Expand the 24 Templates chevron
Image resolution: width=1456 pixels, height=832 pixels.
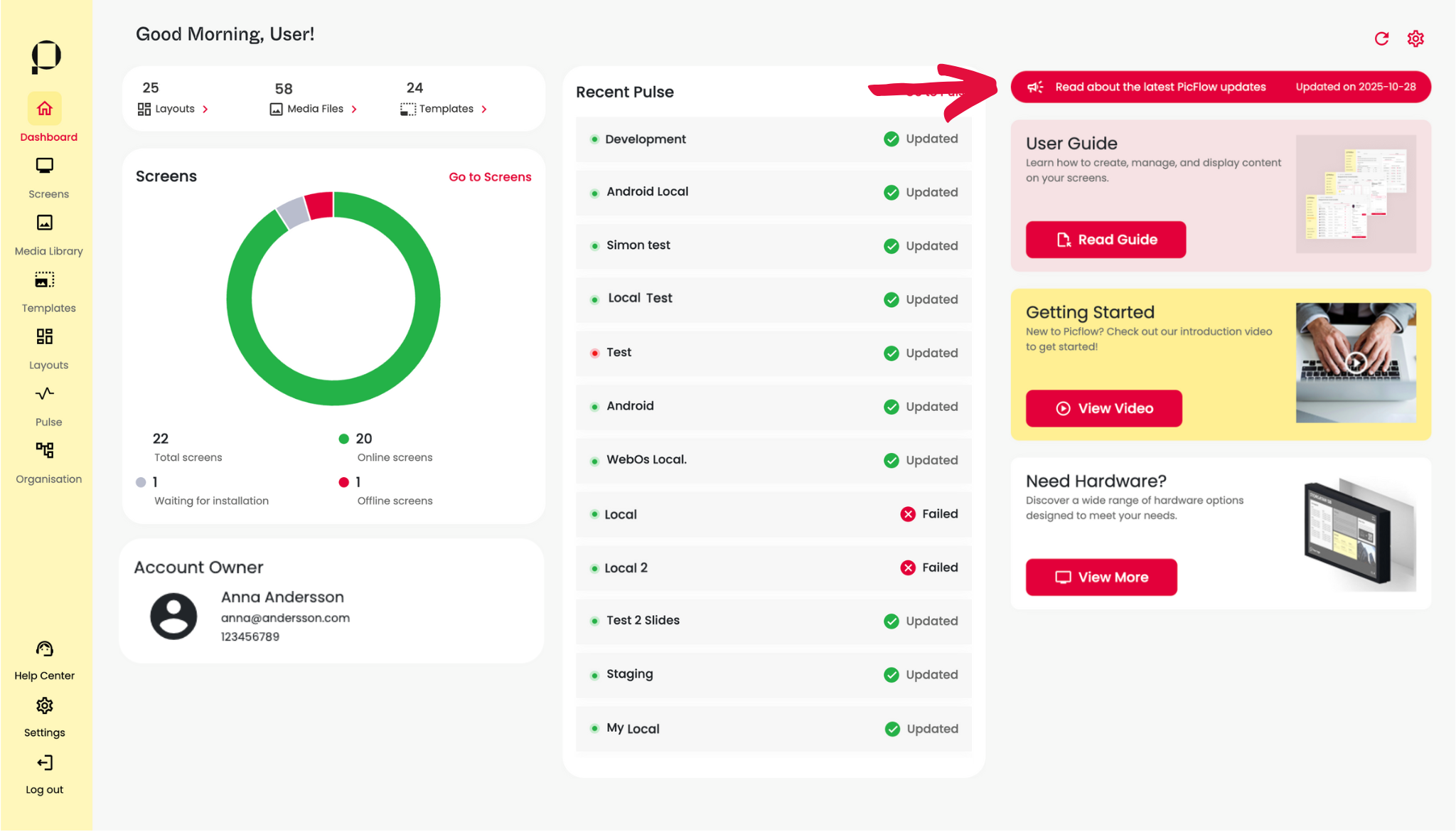484,110
